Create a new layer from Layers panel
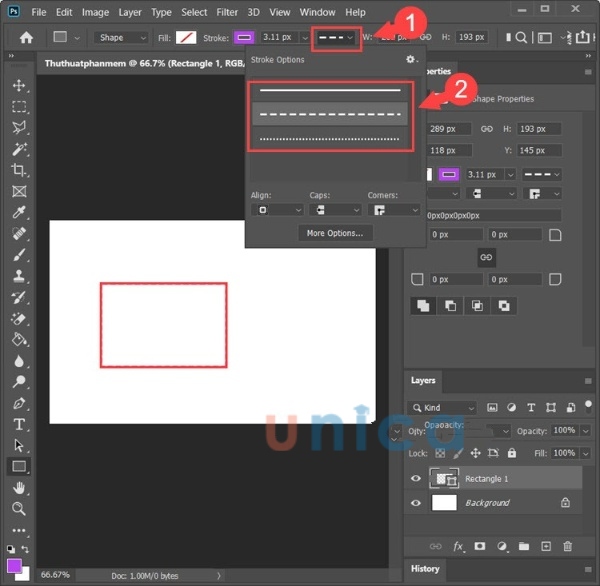The width and height of the screenshot is (600, 586). (546, 546)
